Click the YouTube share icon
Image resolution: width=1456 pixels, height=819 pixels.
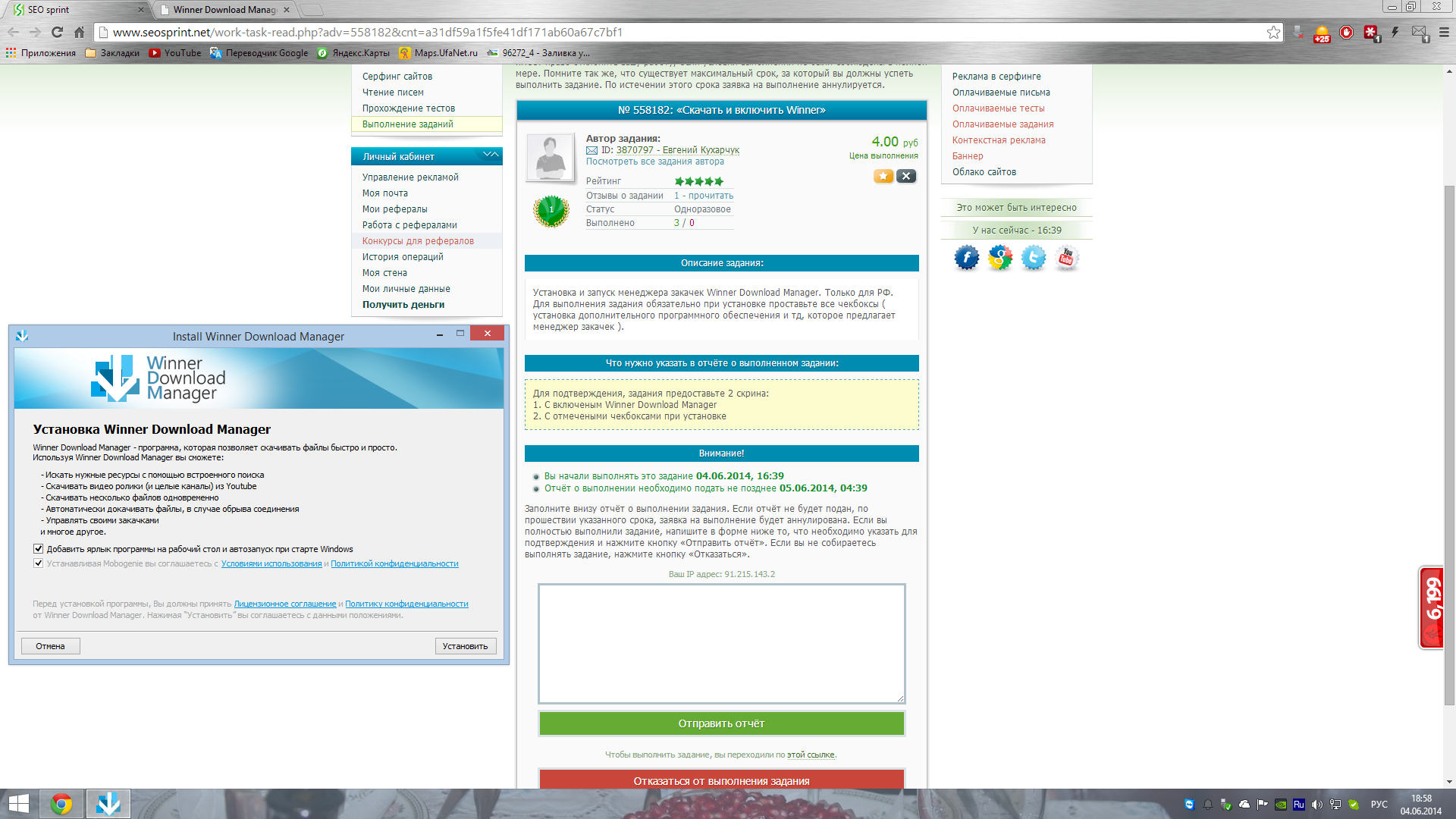click(1066, 258)
